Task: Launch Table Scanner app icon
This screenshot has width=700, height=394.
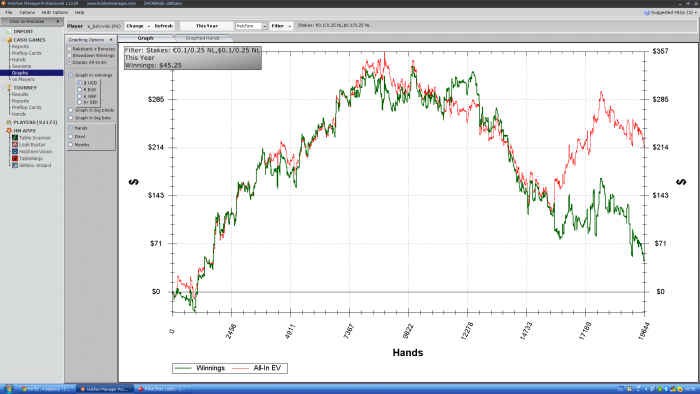Action: (15, 138)
